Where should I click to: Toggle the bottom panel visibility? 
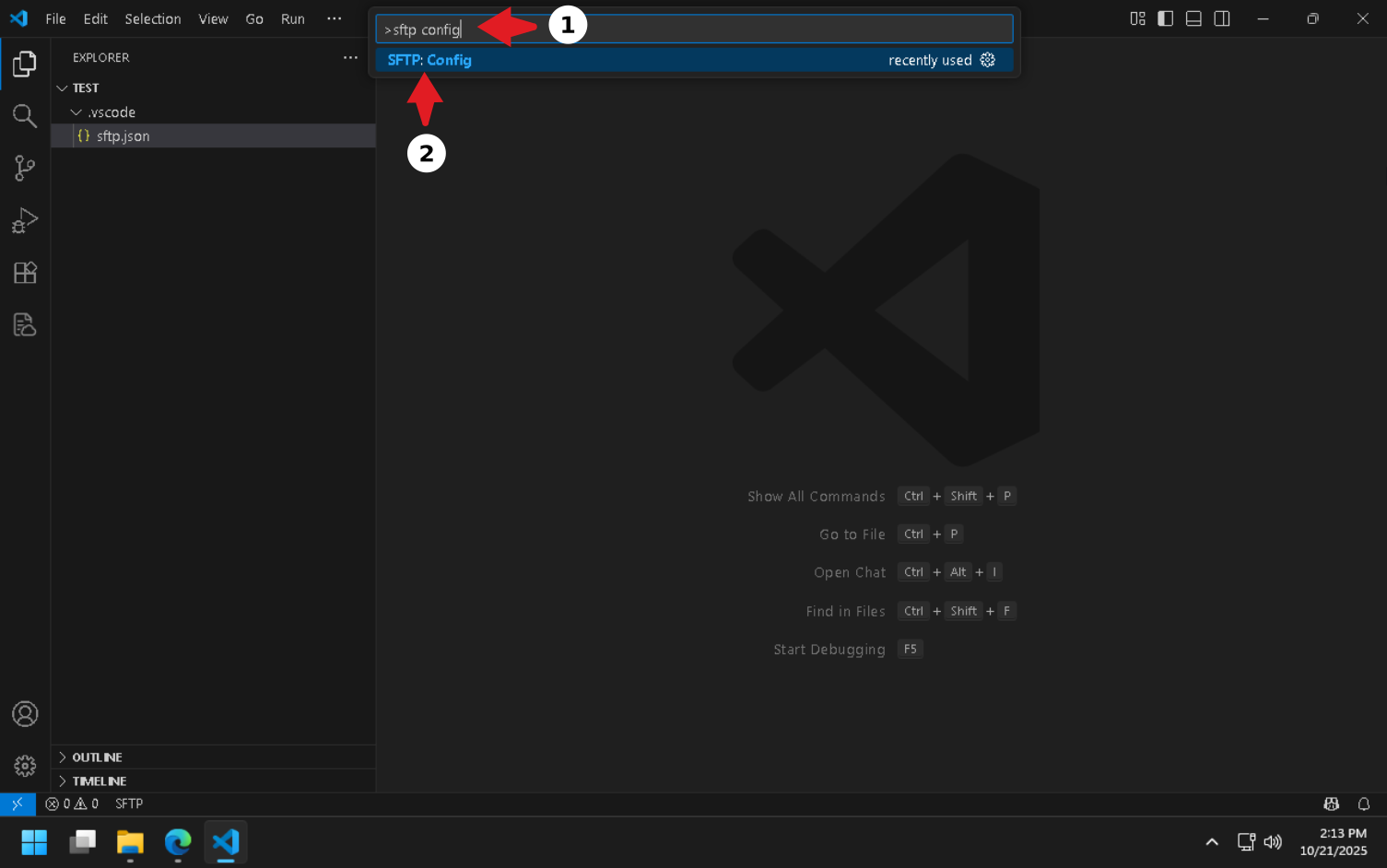click(1193, 18)
